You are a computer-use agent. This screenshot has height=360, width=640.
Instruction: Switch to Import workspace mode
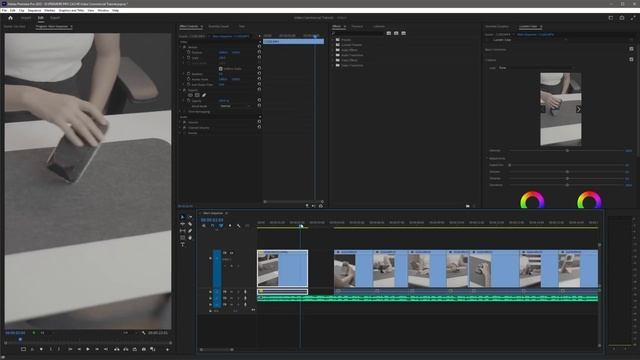click(26, 18)
